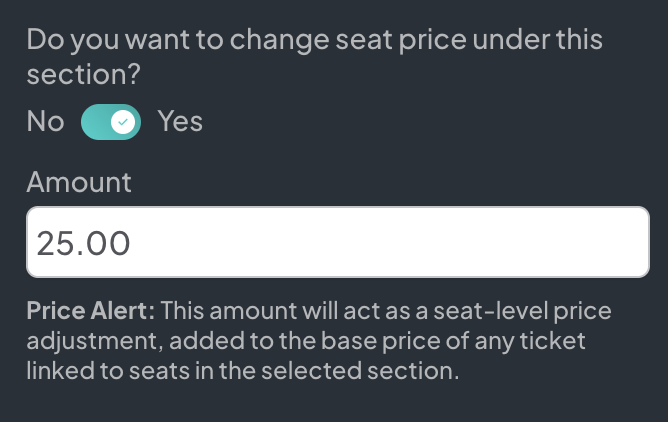
Task: Click the 25.00 value text
Action: [x=83, y=243]
